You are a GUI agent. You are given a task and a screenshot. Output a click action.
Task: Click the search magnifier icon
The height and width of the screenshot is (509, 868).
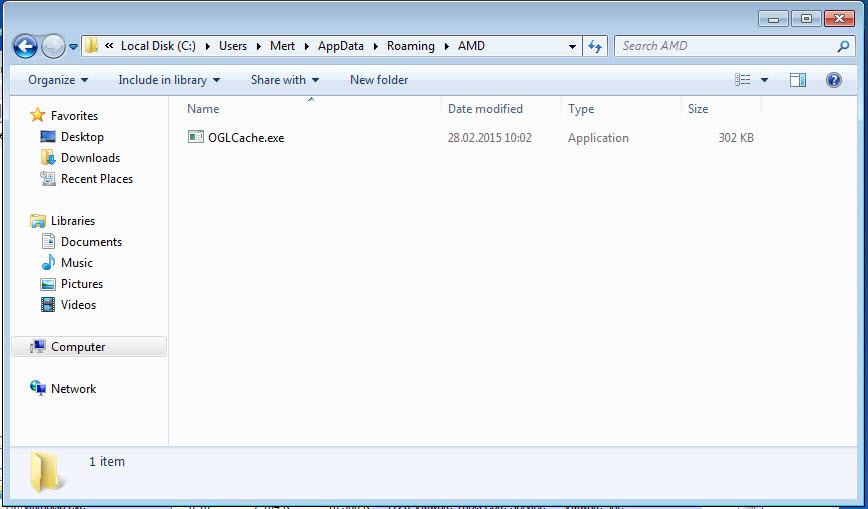click(x=843, y=46)
